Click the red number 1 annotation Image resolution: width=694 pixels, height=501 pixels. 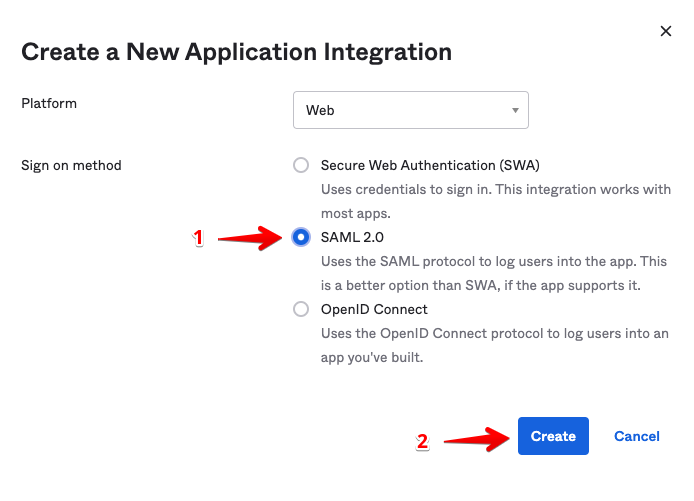198,238
